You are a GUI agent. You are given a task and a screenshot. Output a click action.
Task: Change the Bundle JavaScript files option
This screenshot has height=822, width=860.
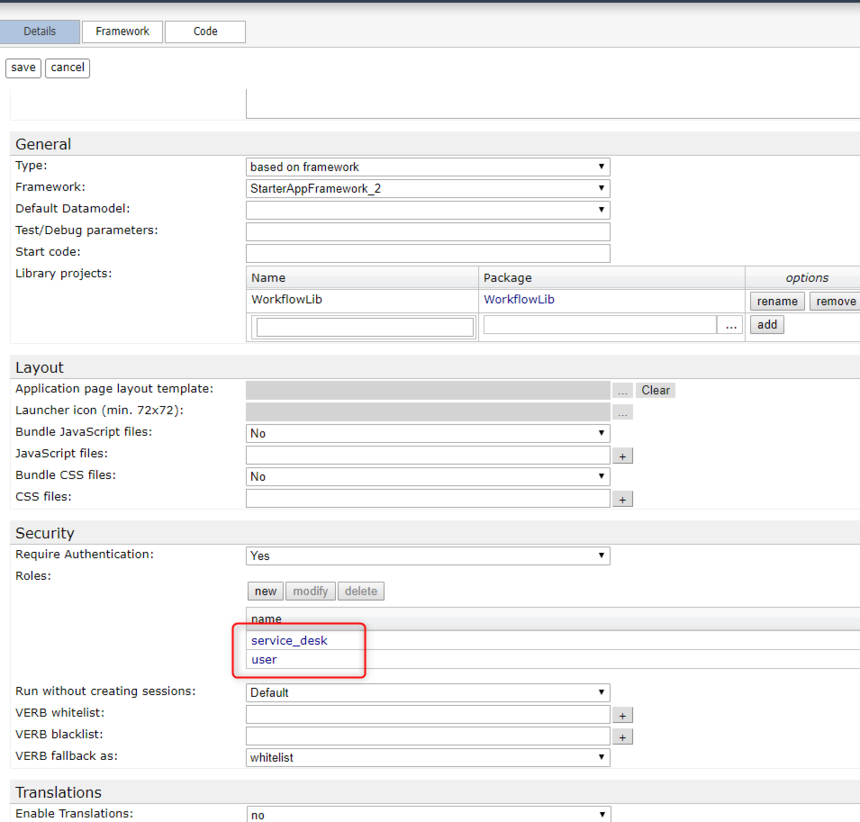tap(427, 434)
